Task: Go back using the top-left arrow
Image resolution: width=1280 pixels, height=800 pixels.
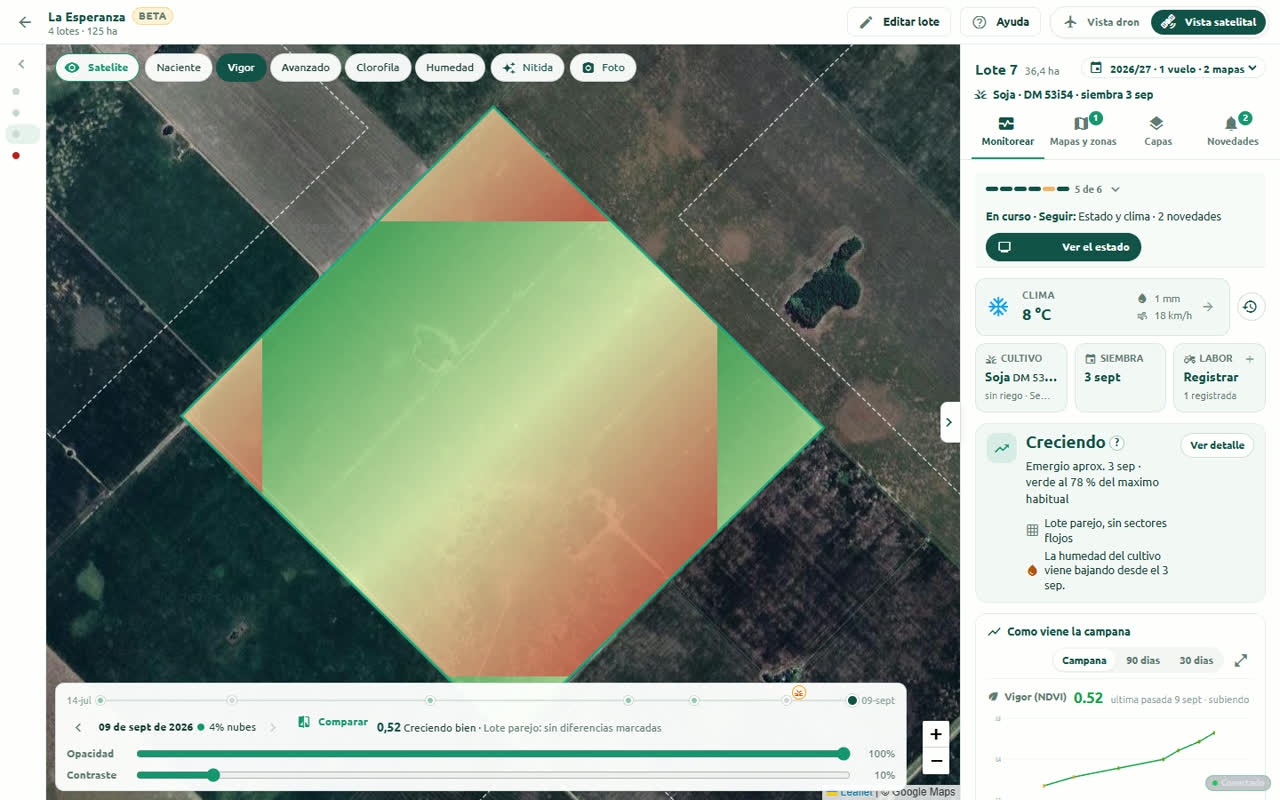Action: [x=25, y=22]
